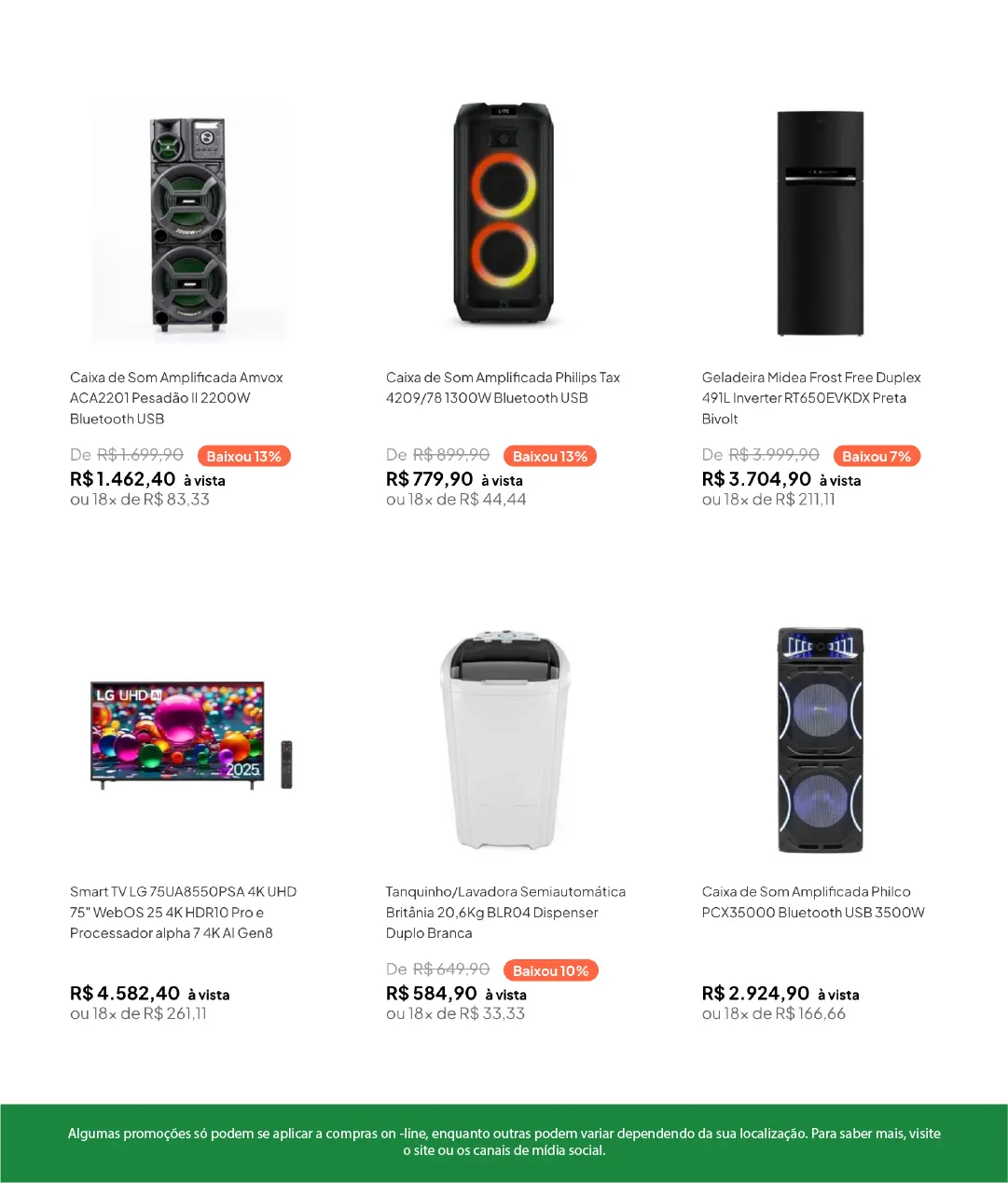Click Geladeira Midea Frost Free Duplex title
The height and width of the screenshot is (1183, 1008).
(811, 398)
